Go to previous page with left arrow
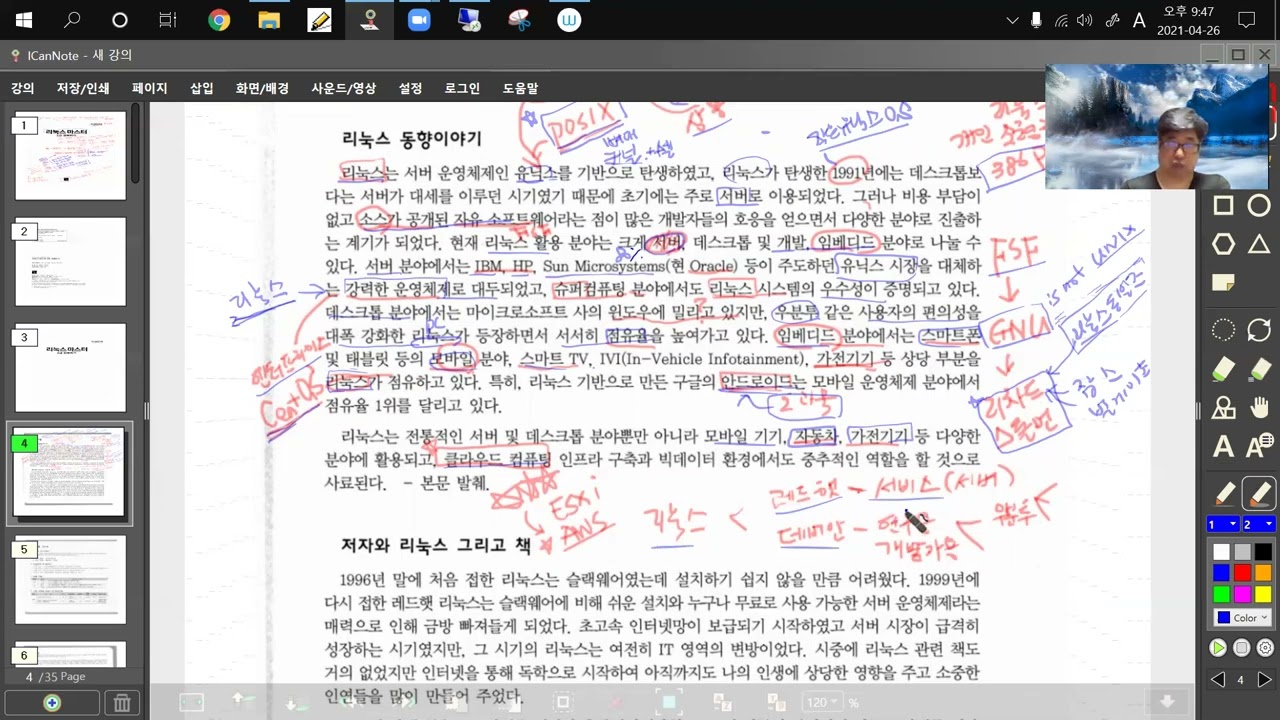1280x720 pixels. [1218, 680]
